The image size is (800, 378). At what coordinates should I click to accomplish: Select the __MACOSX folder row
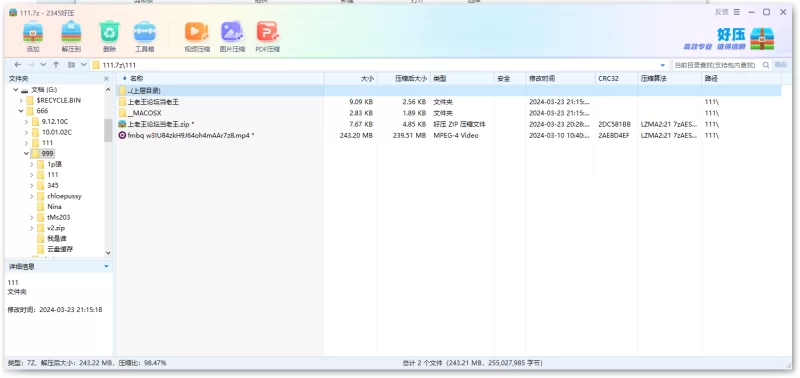pos(449,113)
